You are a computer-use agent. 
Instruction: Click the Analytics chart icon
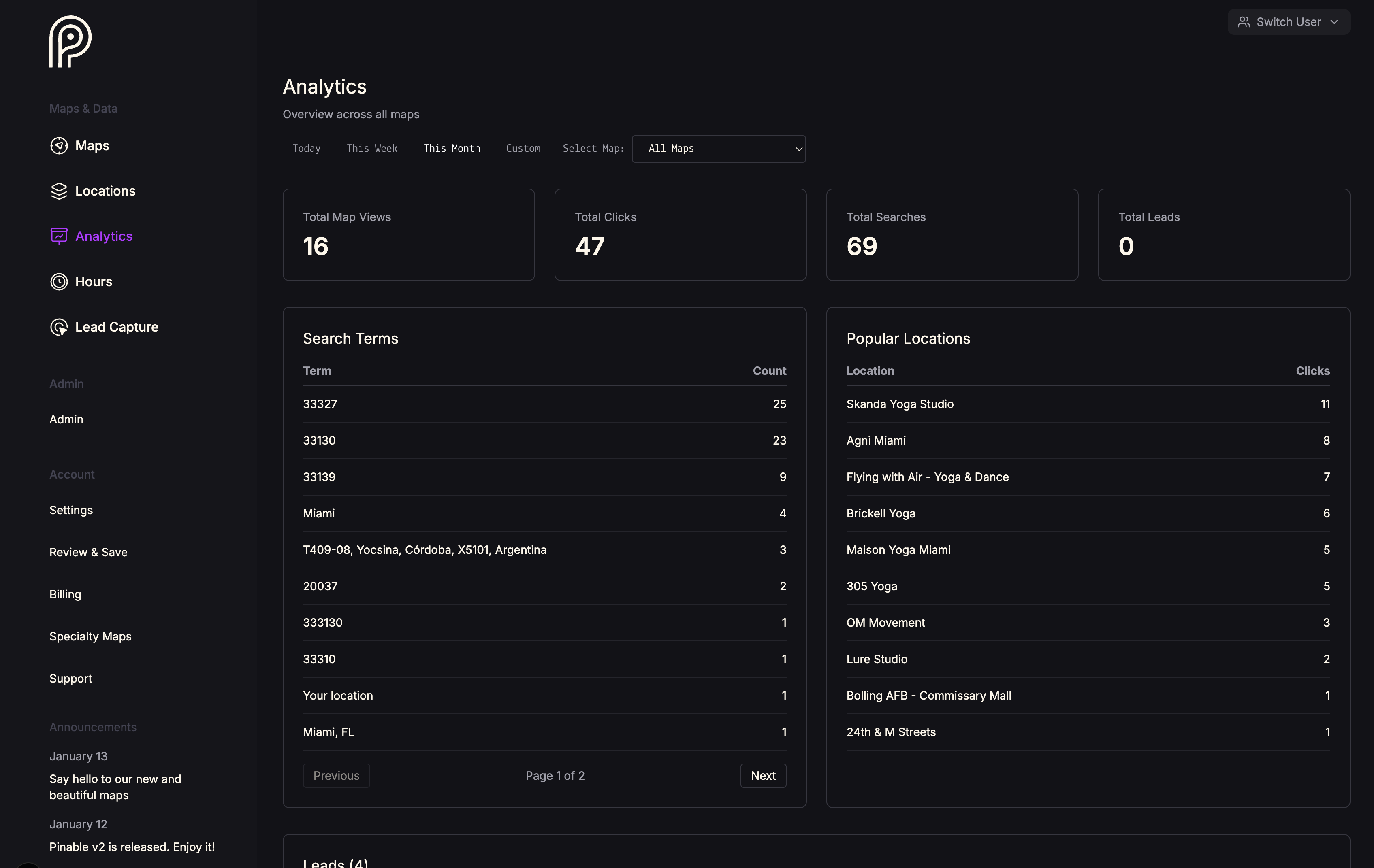tap(59, 236)
